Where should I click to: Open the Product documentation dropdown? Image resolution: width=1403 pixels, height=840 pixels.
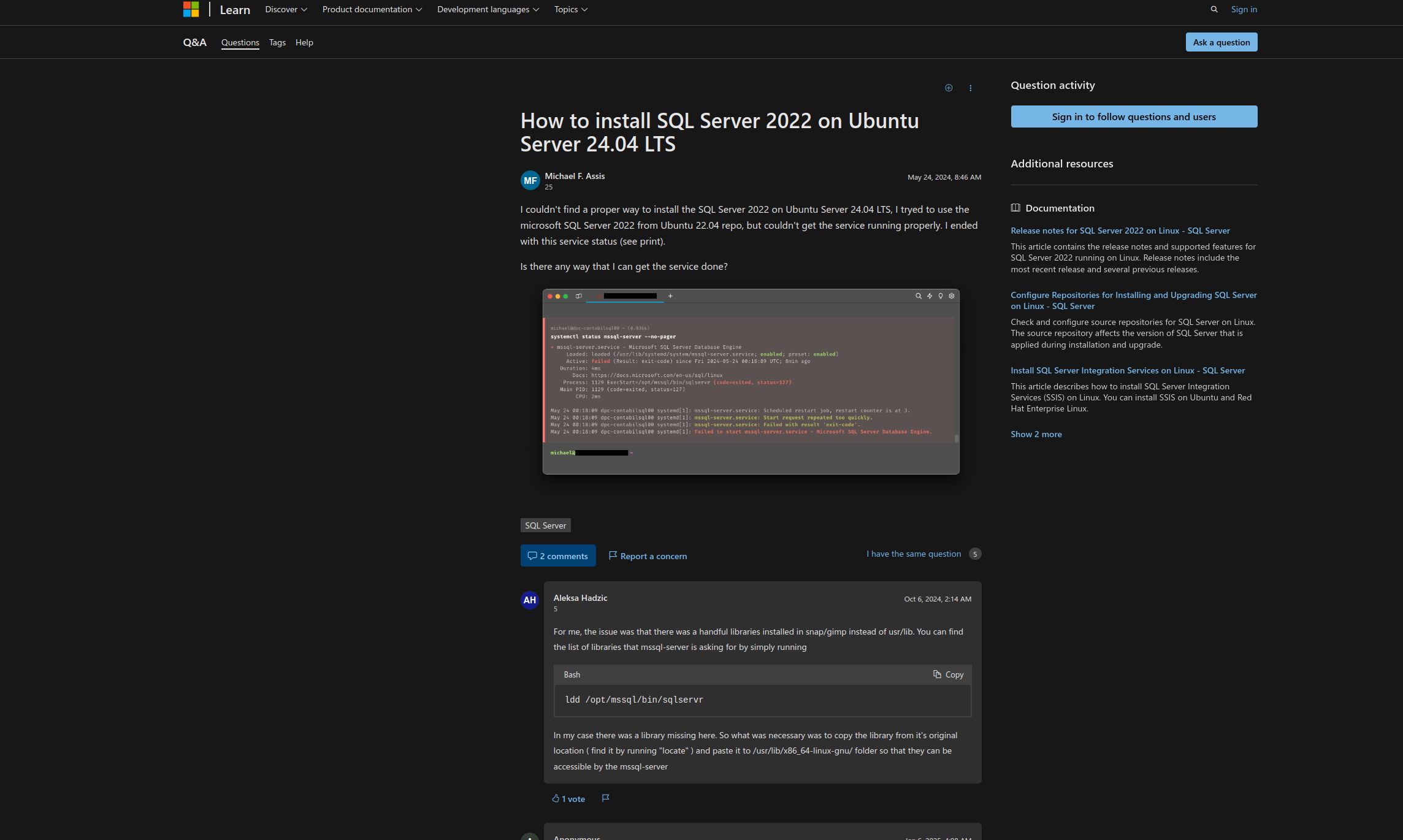coord(372,9)
